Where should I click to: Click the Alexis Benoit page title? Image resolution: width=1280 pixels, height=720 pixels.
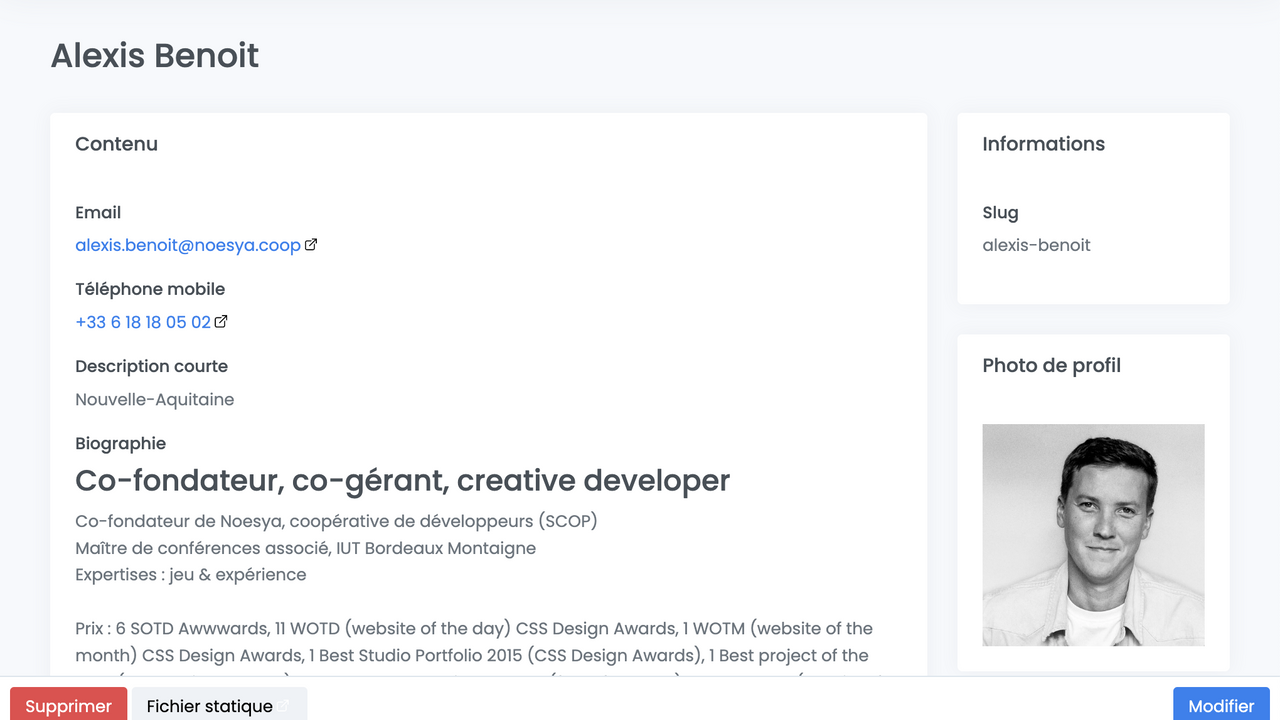pyautogui.click(x=155, y=56)
